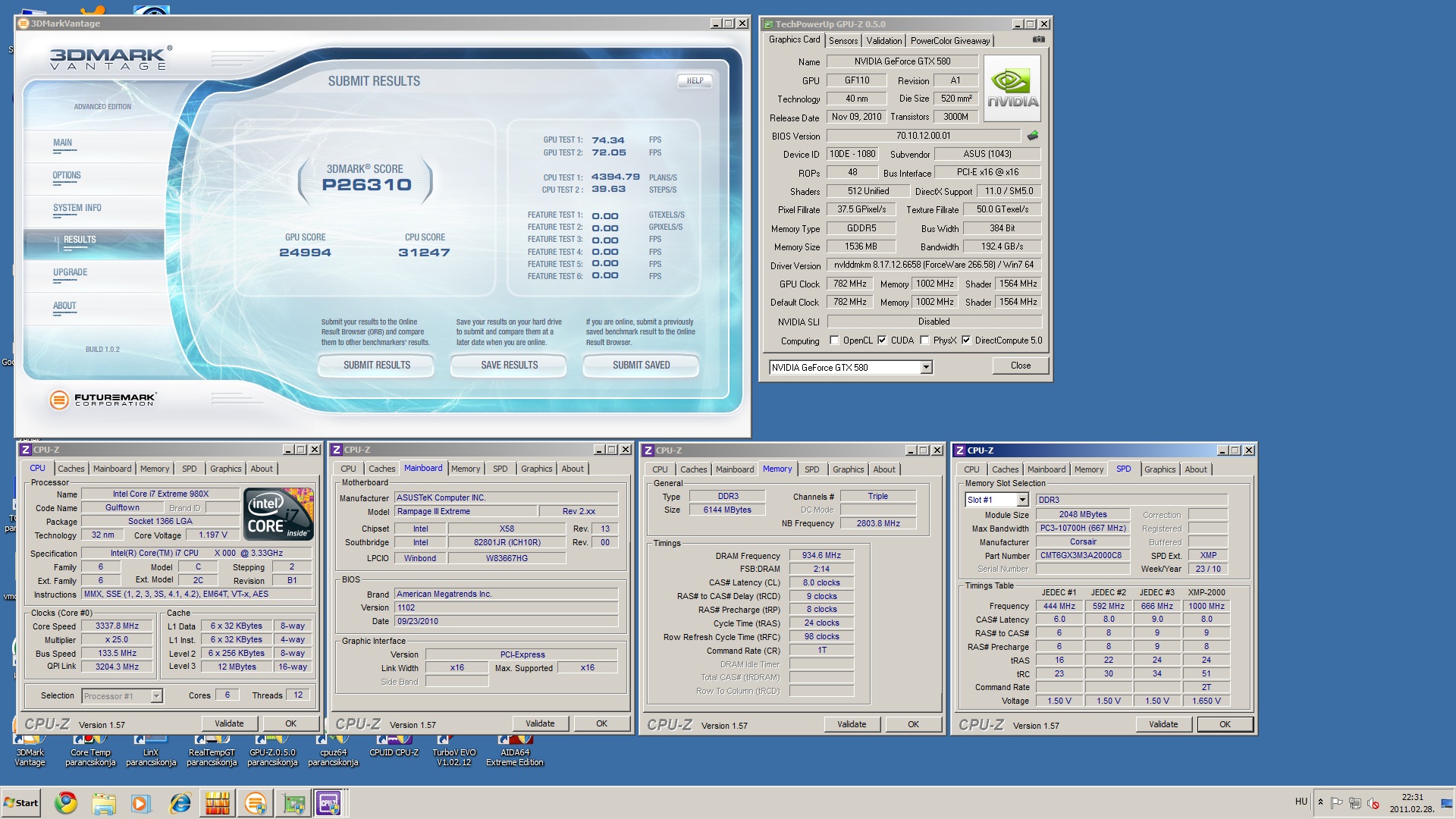This screenshot has width=1456, height=819.
Task: Open OPTIONS in the 3DMark Vantage sidebar
Action: (x=67, y=175)
